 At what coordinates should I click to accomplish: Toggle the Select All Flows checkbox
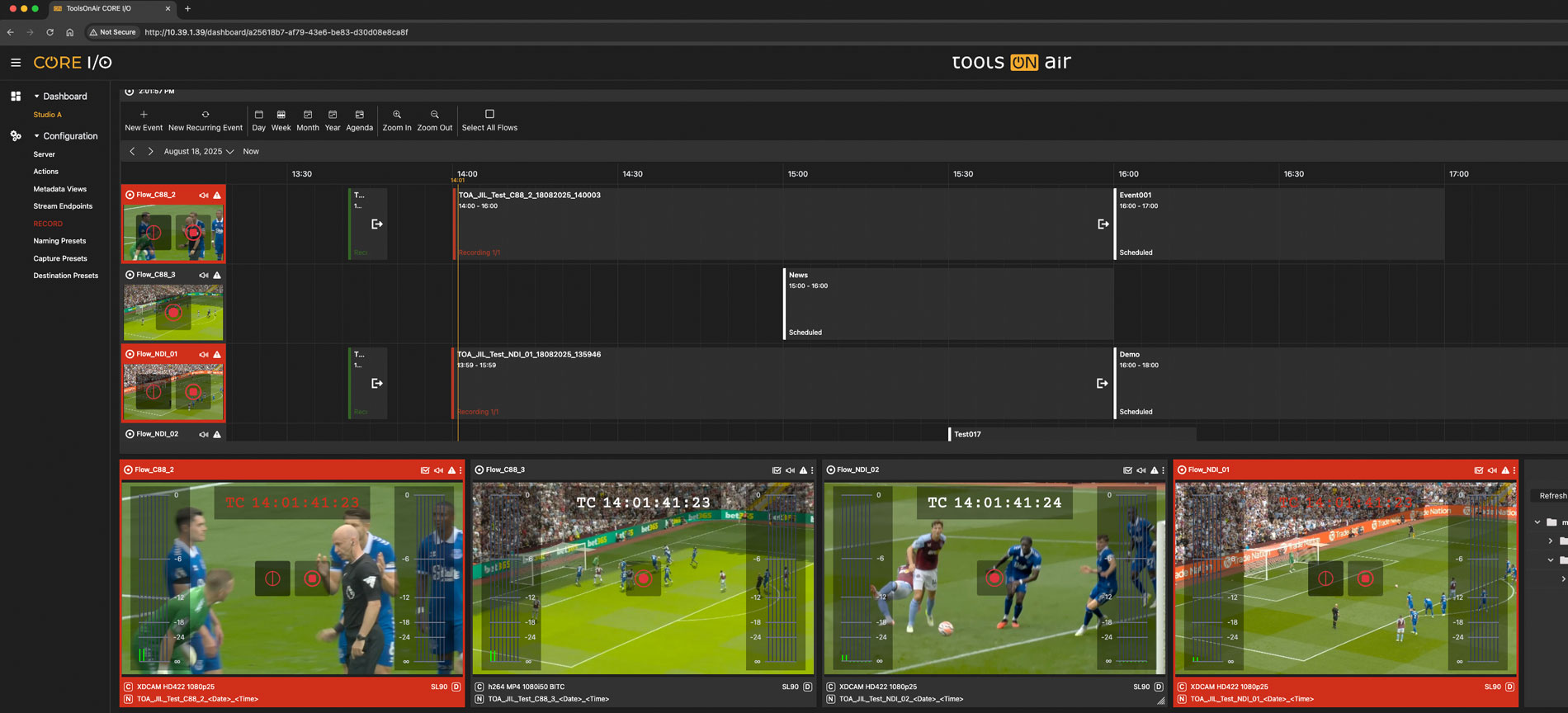(x=489, y=115)
